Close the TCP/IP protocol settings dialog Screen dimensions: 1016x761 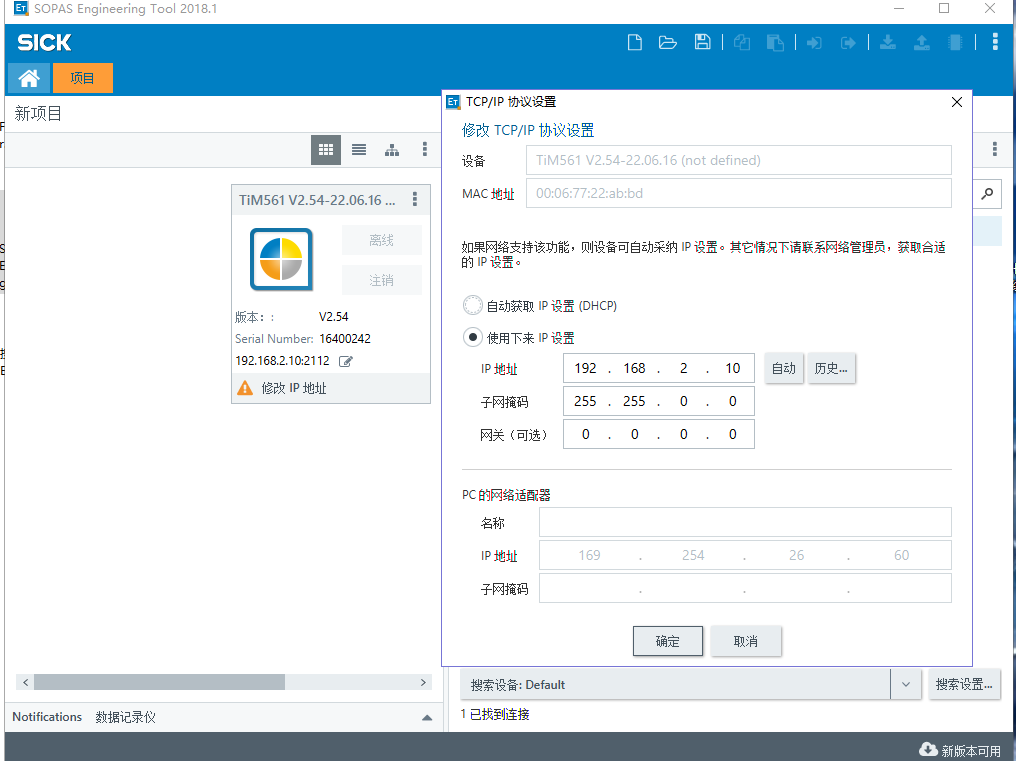(x=957, y=102)
